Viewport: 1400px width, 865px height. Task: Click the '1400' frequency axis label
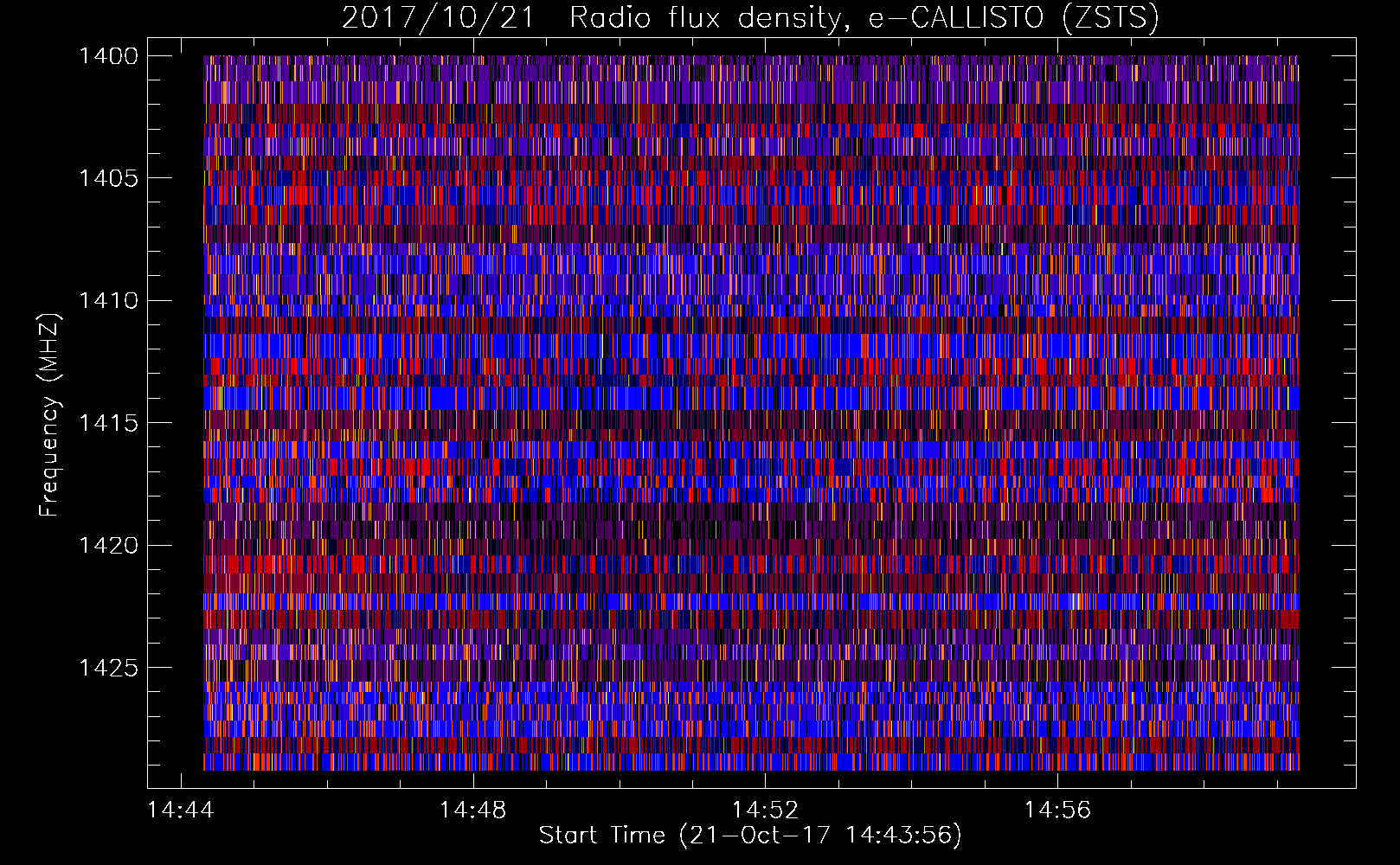click(x=108, y=56)
